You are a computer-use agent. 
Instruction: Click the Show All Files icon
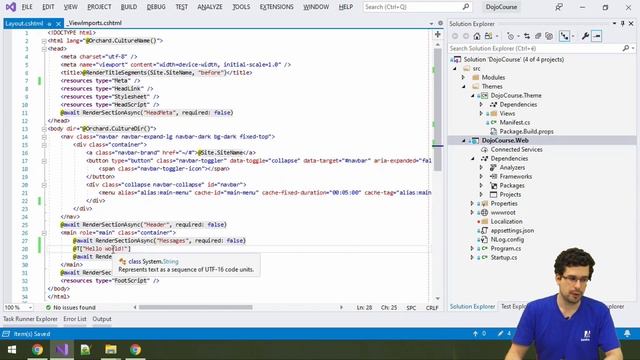(x=549, y=36)
